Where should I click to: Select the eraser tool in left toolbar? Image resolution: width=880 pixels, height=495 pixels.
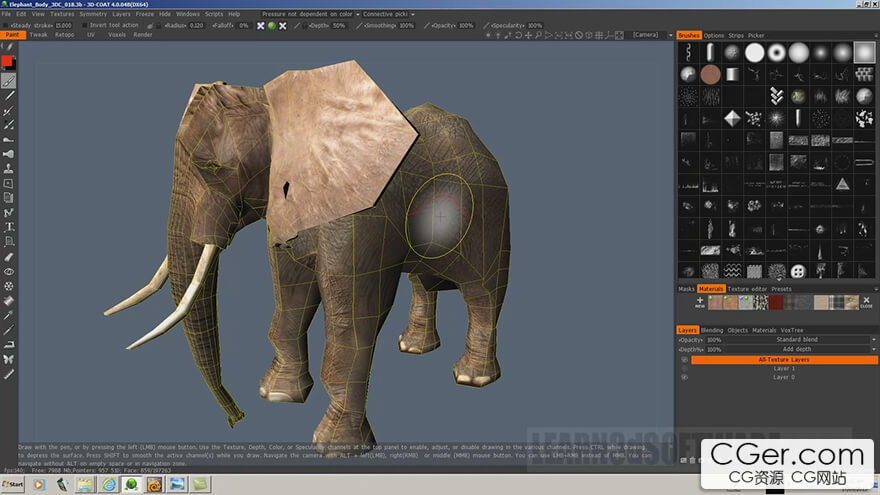pyautogui.click(x=8, y=257)
